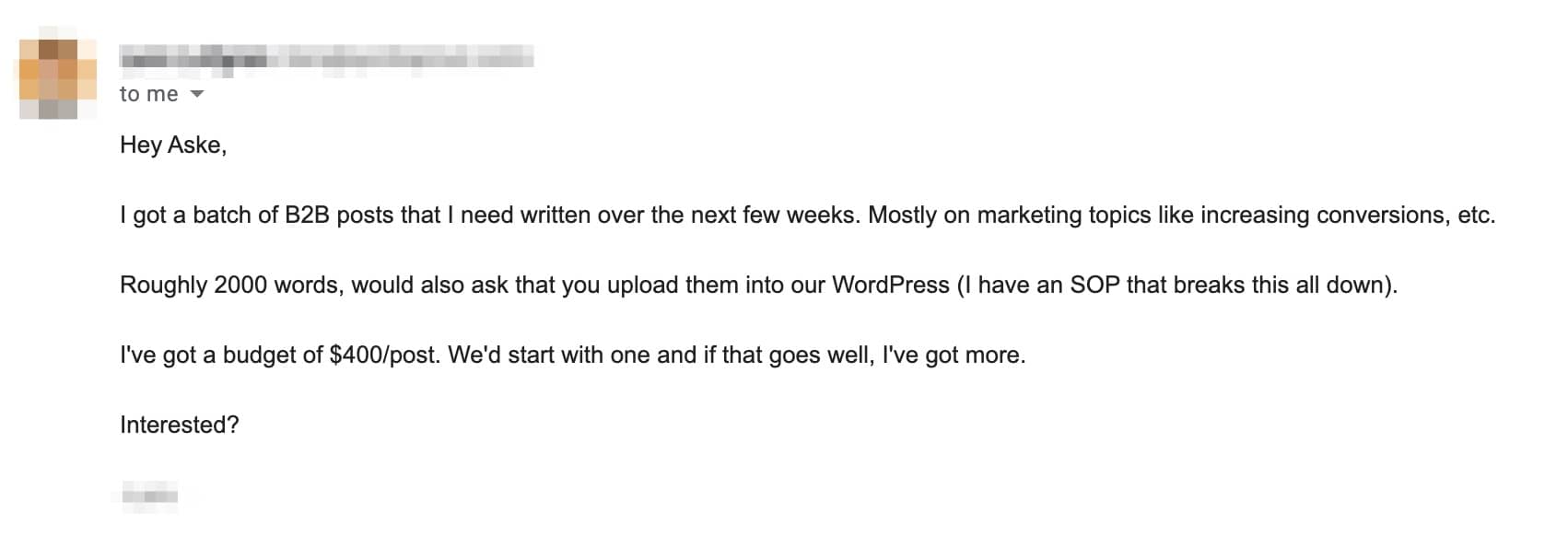This screenshot has height=536, width=1568.
Task: Click 'breaks this all down' phrase
Action: (1283, 285)
